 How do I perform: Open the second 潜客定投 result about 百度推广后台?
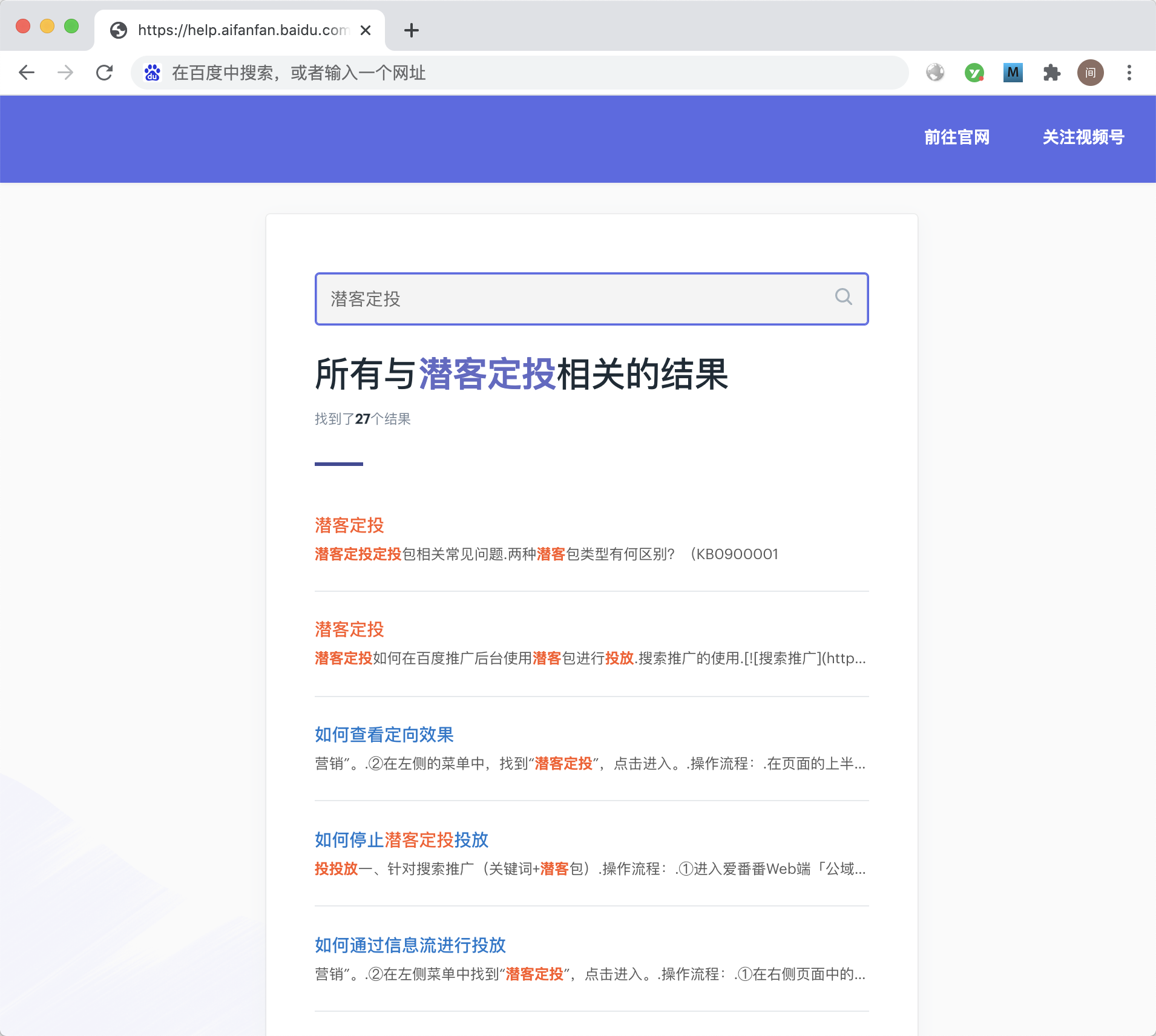coord(349,629)
